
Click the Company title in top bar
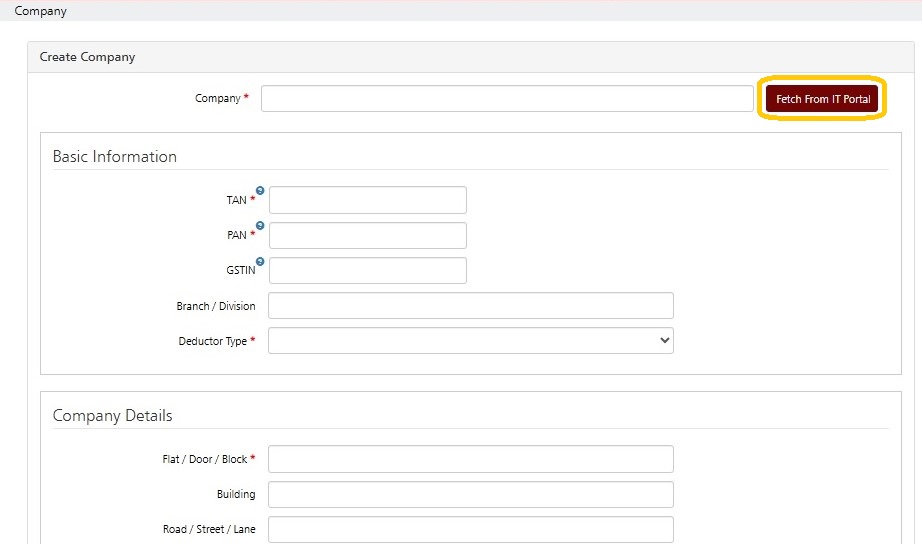coord(40,11)
